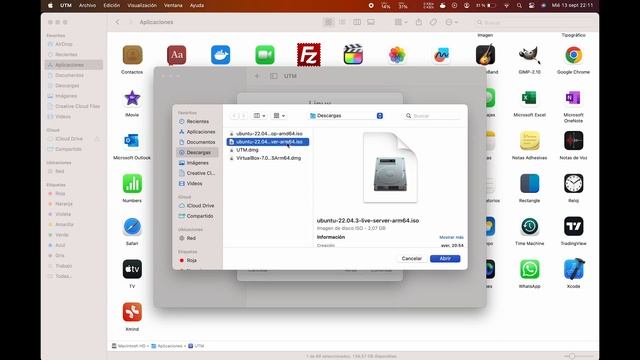Select ubuntu-22.04...op-amd64.iso file
This screenshot has height=360, width=640.
point(268,133)
